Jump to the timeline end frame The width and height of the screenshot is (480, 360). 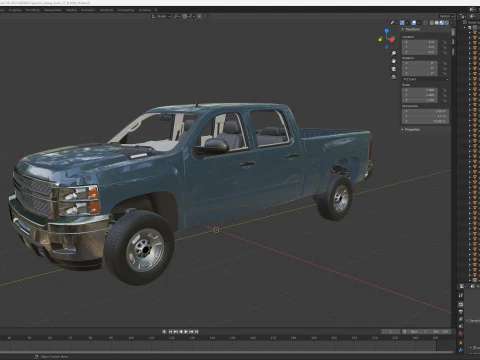(x=196, y=331)
